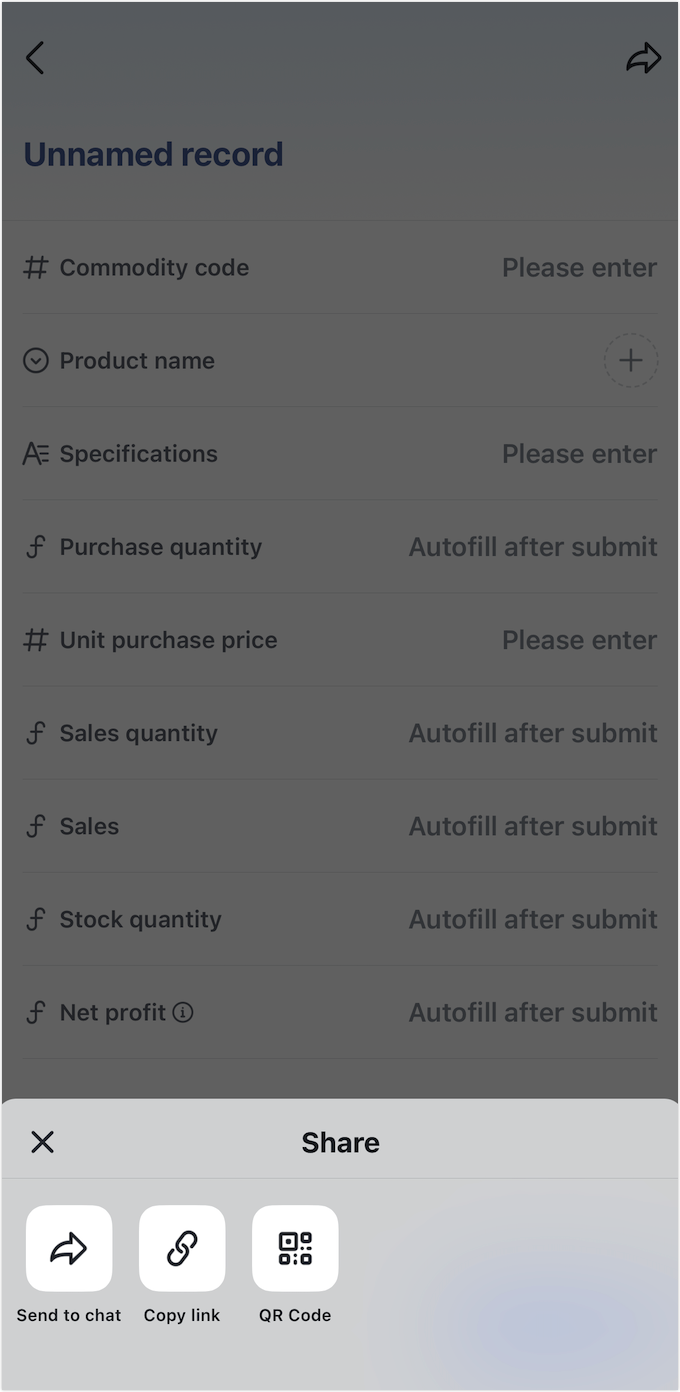Tap the Commodity code number-field icon
The image size is (680, 1392).
(36, 267)
